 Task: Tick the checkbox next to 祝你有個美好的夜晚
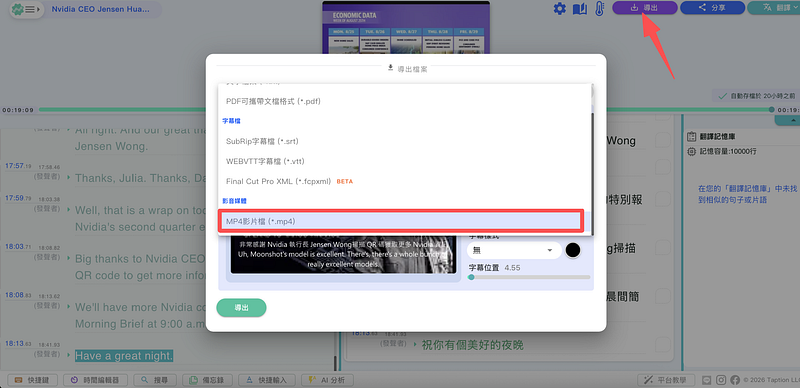(x=662, y=344)
